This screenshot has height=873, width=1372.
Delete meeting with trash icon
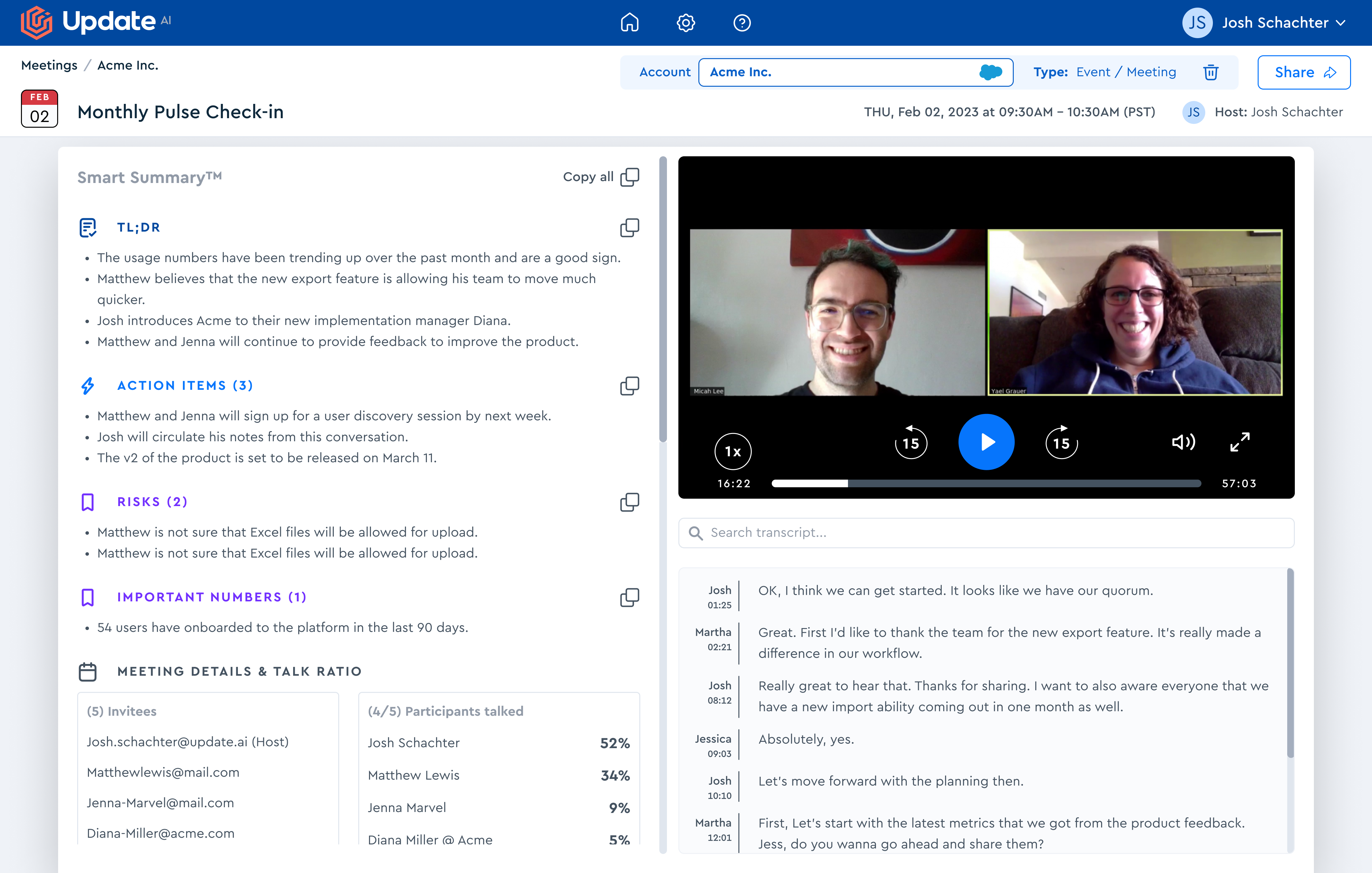(1210, 72)
